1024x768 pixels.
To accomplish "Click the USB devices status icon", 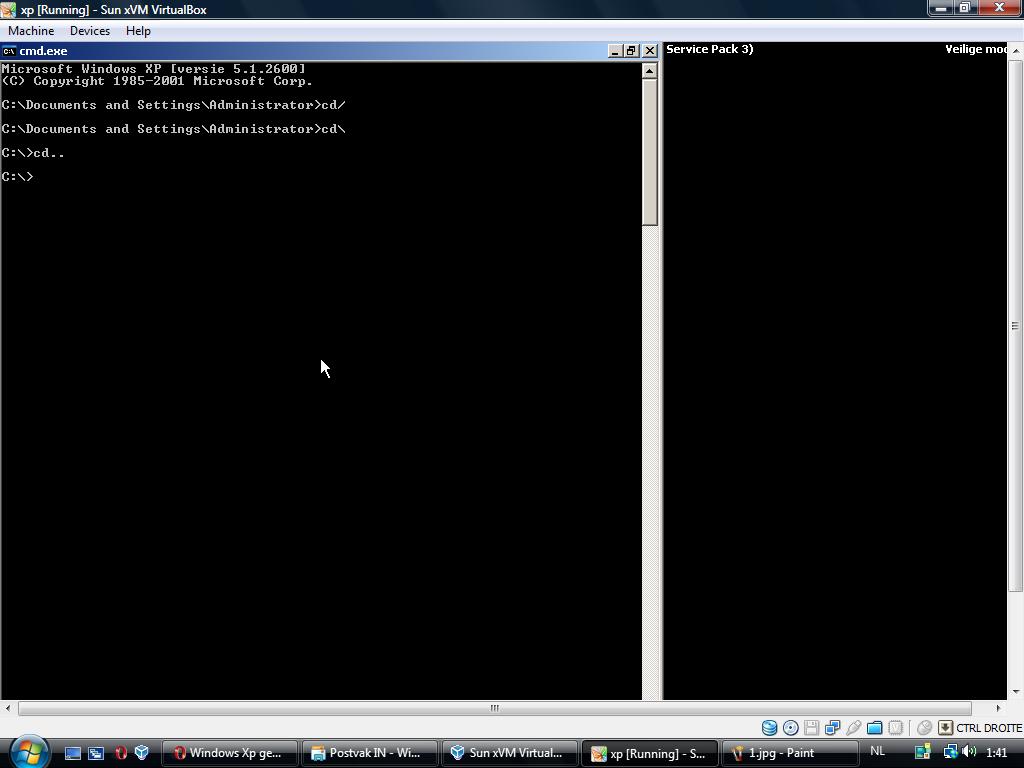I will click(x=853, y=728).
